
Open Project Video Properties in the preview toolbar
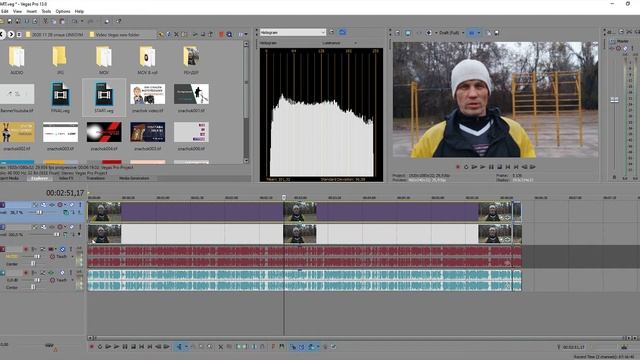coord(398,33)
